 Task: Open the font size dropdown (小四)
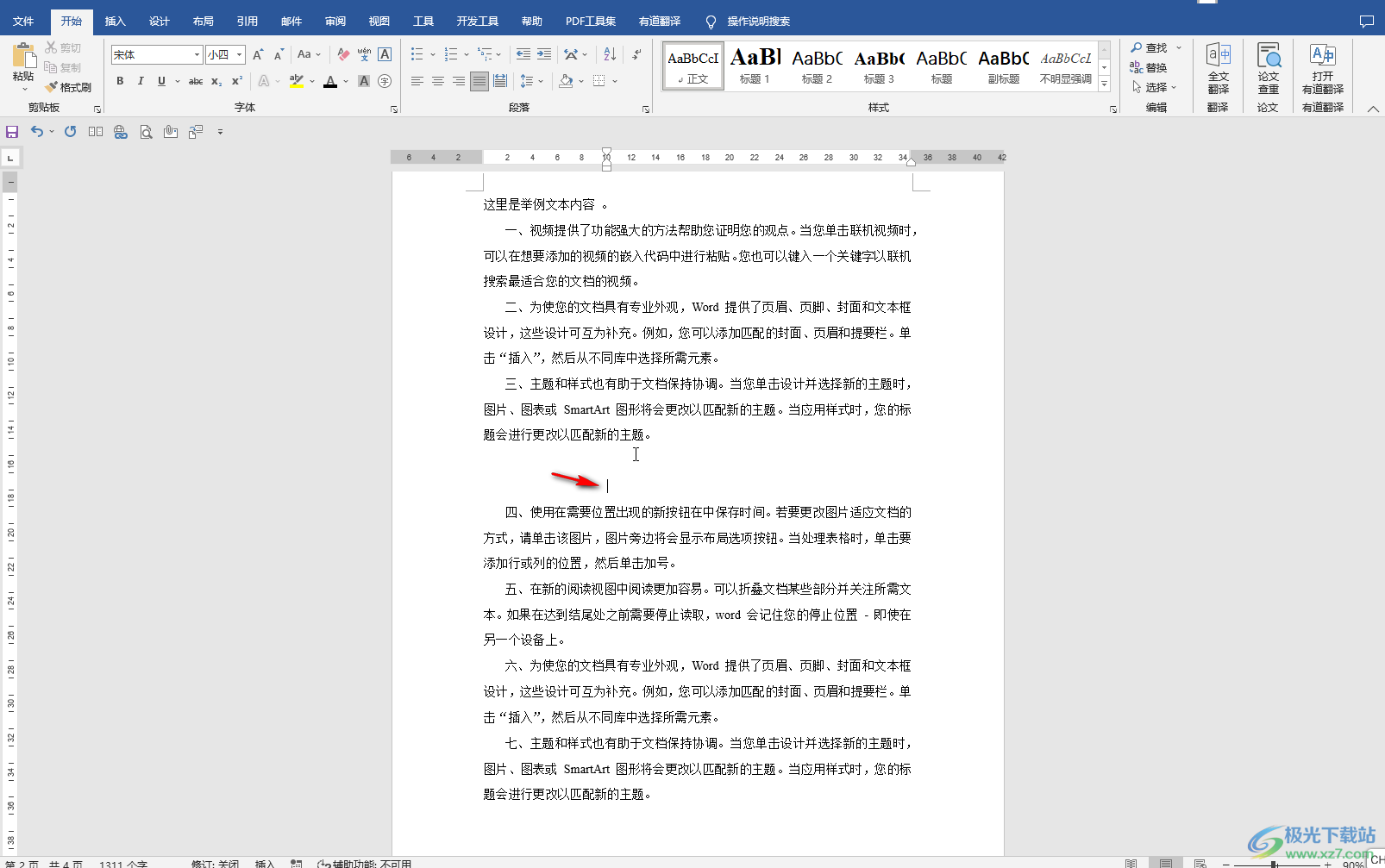click(240, 55)
